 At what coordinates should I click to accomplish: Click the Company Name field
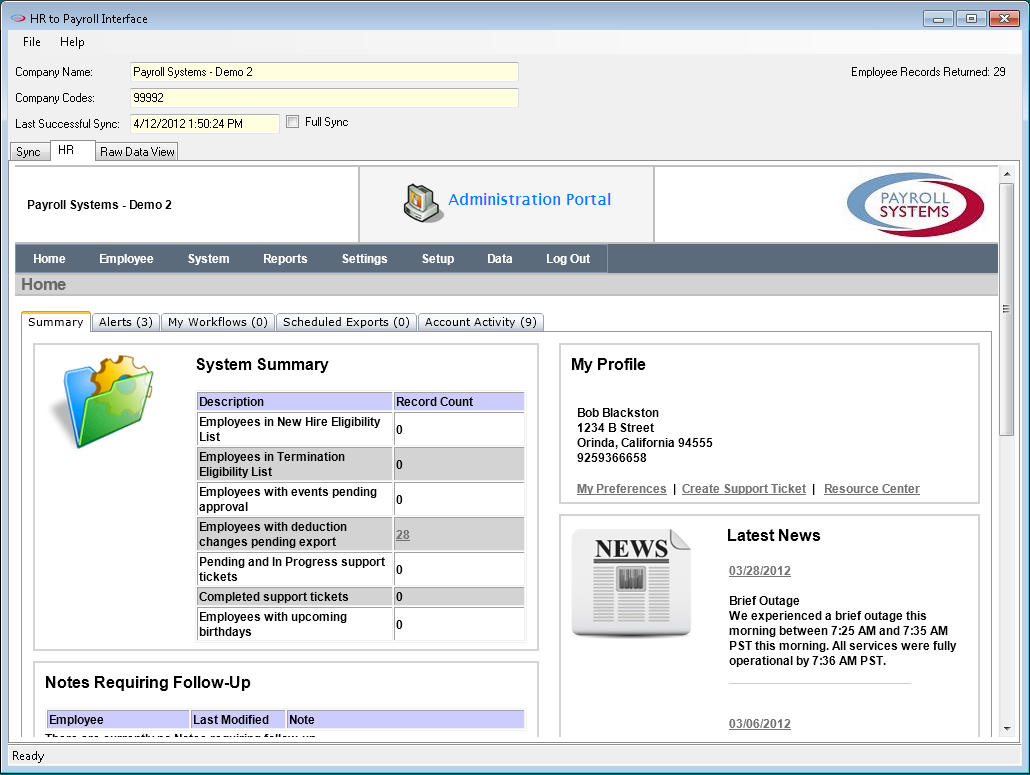325,72
